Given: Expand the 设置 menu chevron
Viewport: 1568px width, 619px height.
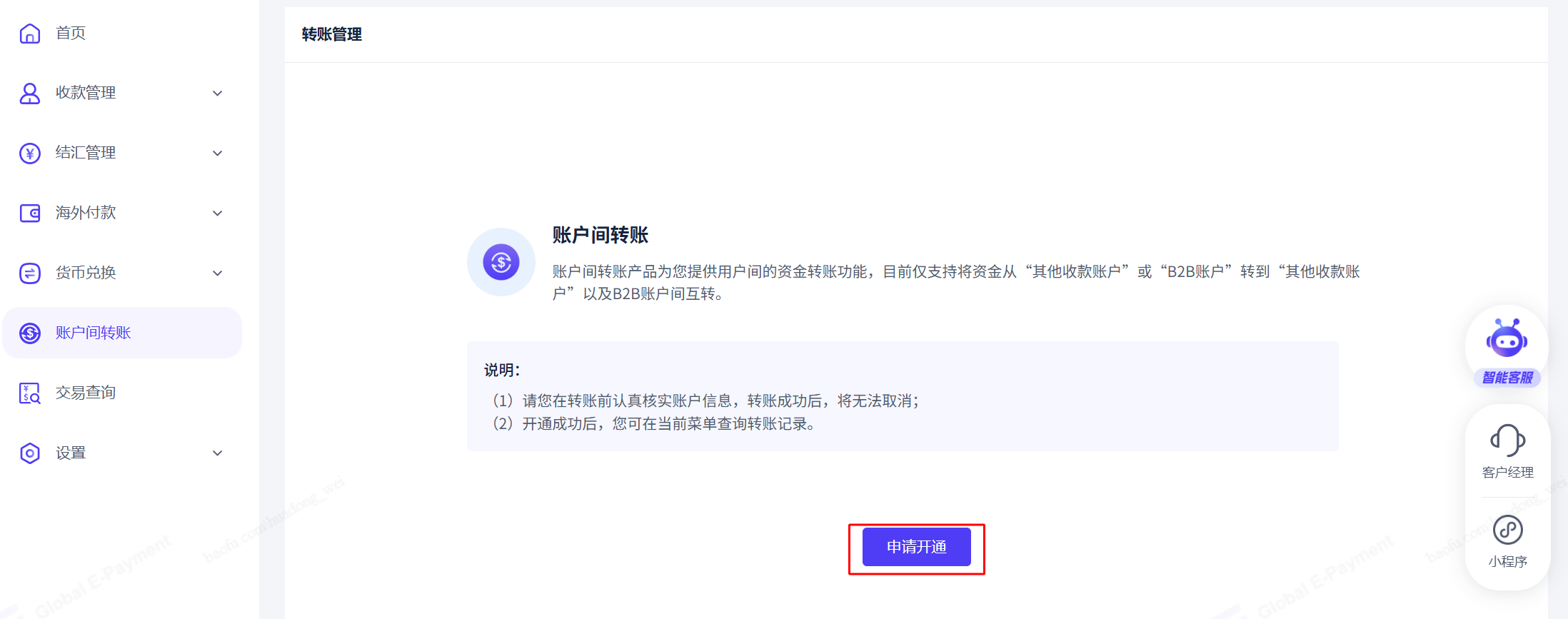Looking at the screenshot, I should (x=218, y=453).
